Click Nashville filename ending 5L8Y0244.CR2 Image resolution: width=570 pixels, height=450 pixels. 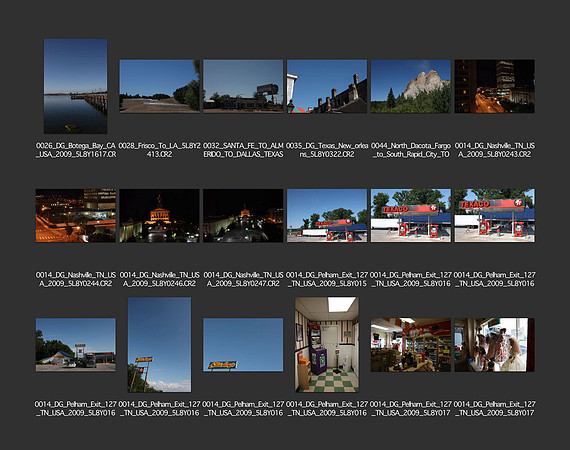point(76,279)
